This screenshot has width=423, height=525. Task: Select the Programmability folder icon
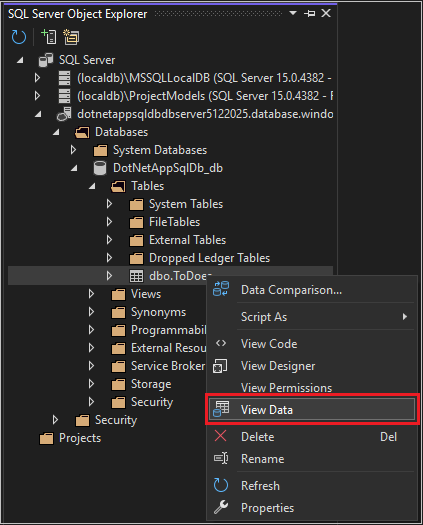(118, 330)
